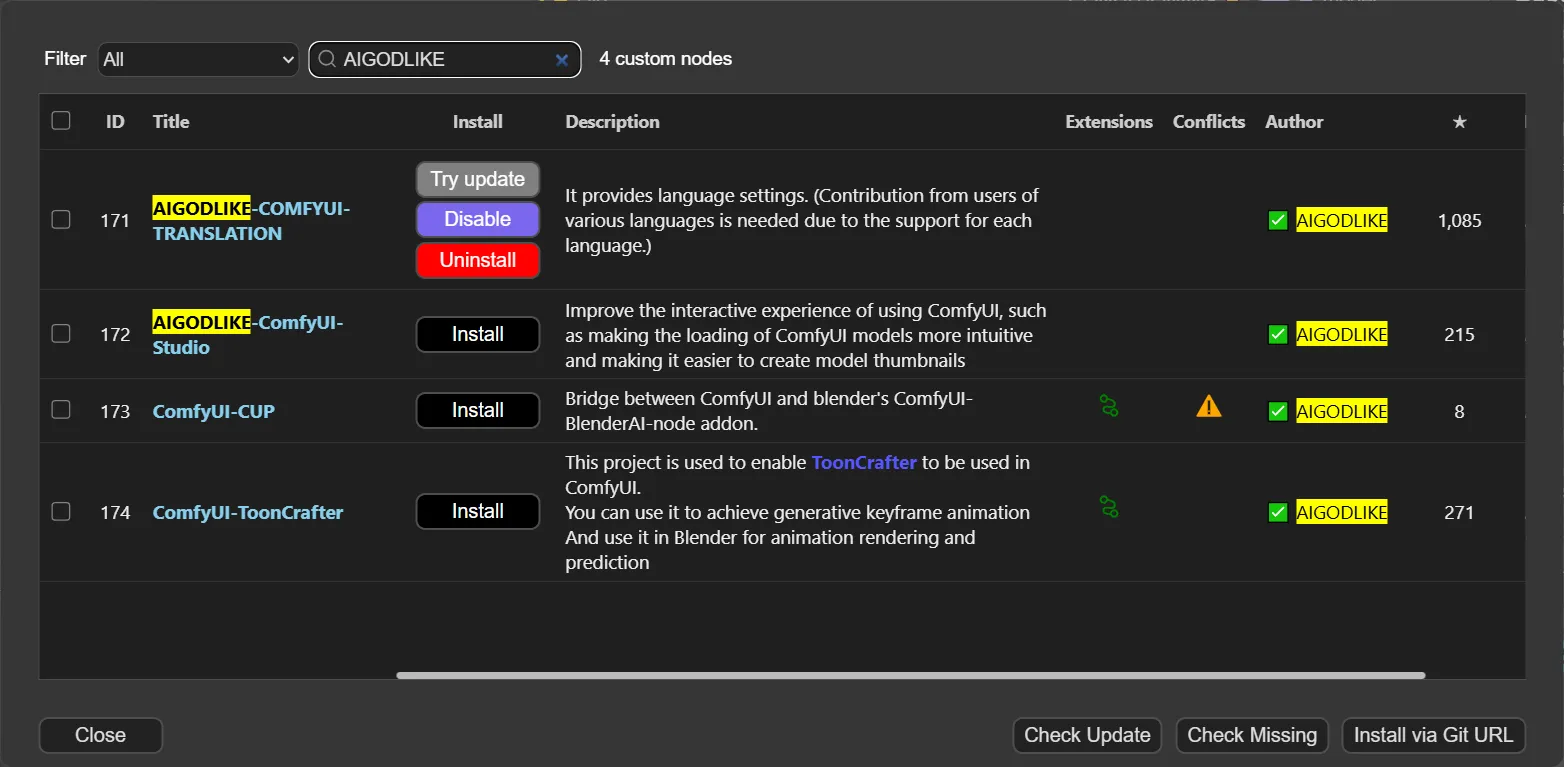This screenshot has width=1564, height=767.
Task: Sort by the Conflicts column header
Action: coord(1209,122)
